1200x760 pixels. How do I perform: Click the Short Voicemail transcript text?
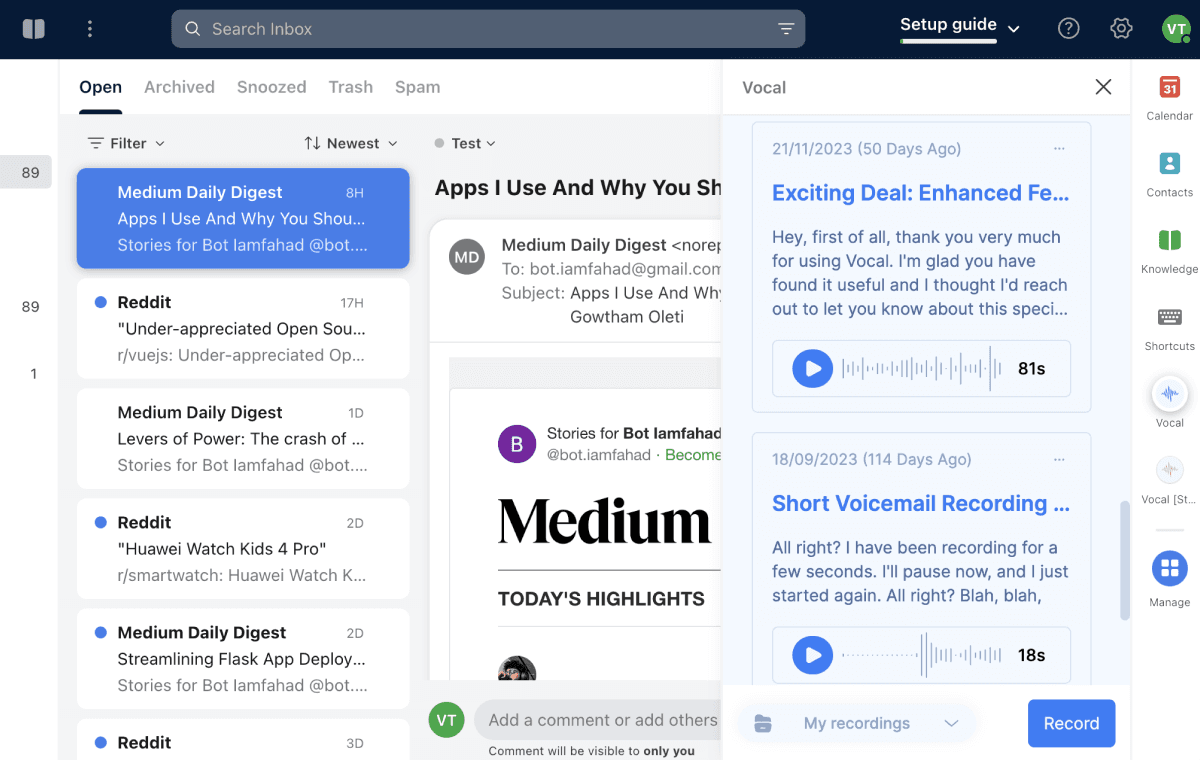point(920,572)
